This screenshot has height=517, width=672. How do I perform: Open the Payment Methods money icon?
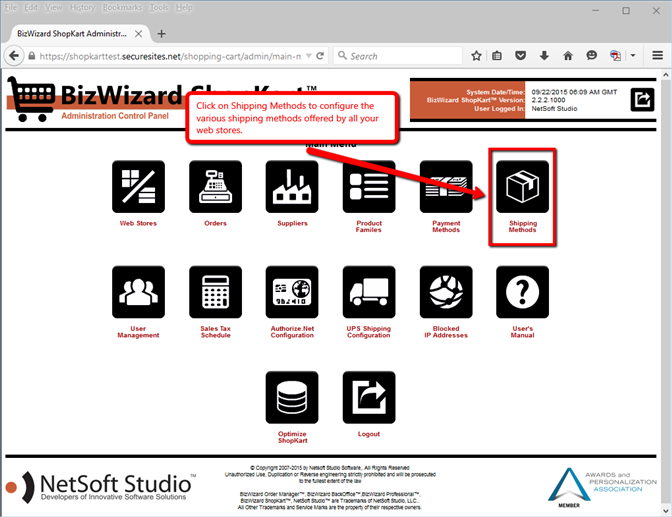(x=446, y=186)
